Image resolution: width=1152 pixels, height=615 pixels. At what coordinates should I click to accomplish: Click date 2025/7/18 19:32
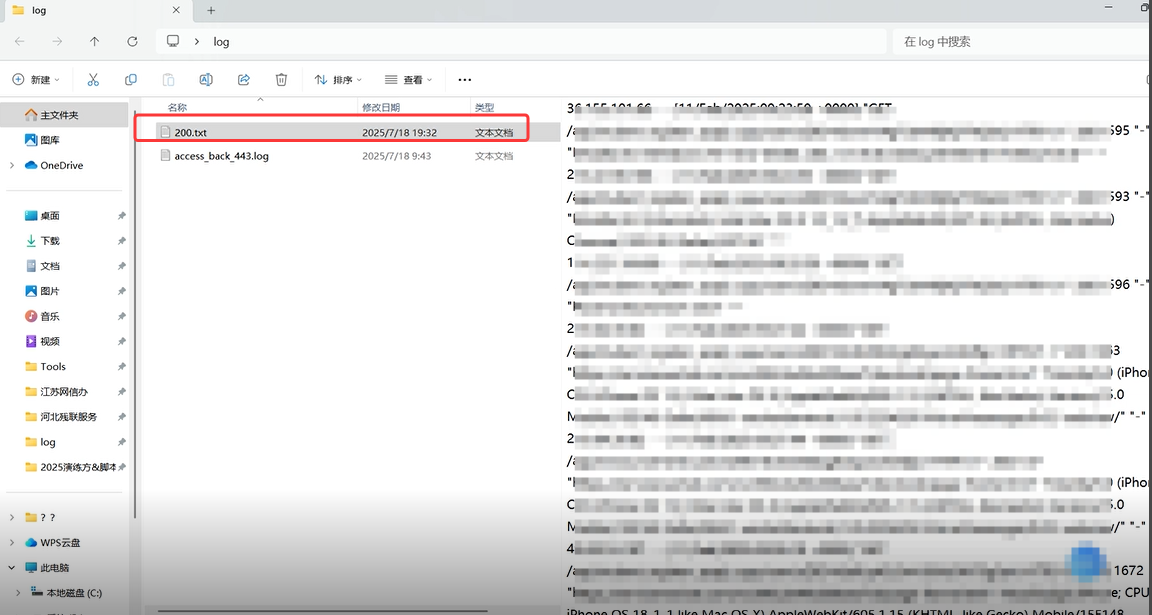400,132
